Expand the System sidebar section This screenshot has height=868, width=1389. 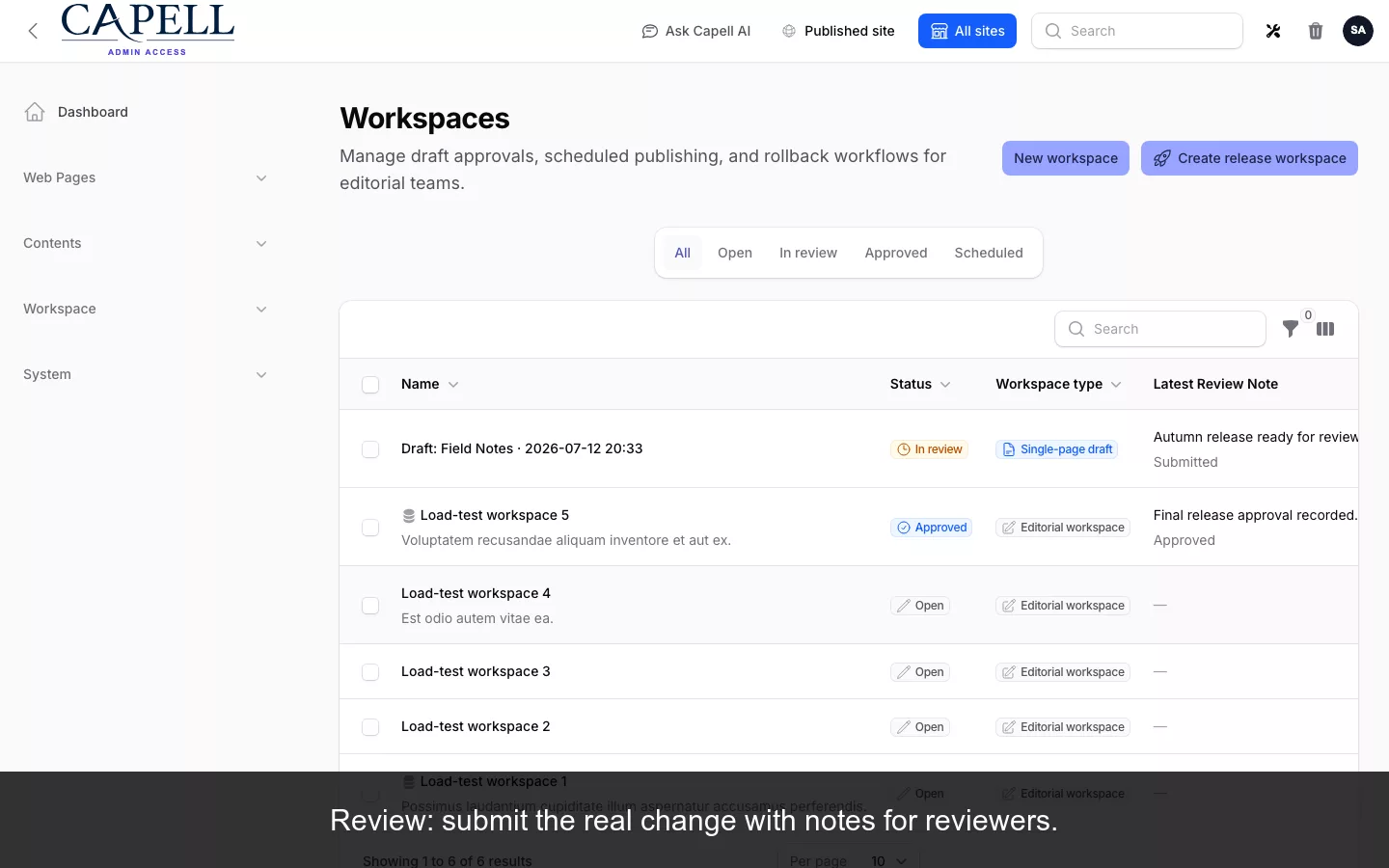pos(145,374)
